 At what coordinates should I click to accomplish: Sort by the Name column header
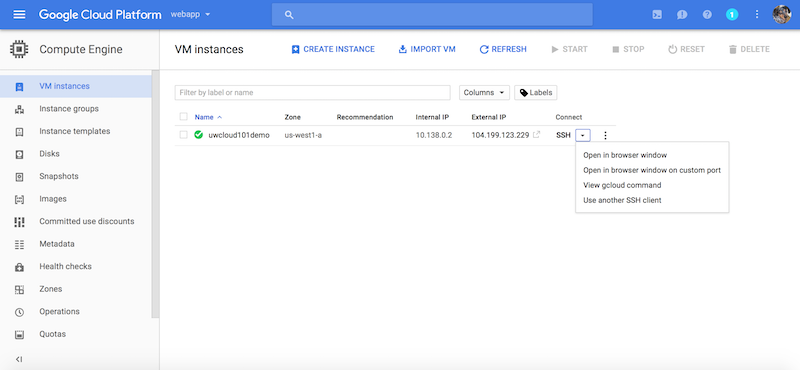(208, 117)
